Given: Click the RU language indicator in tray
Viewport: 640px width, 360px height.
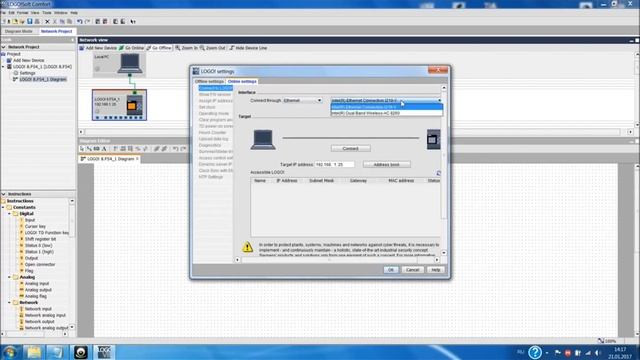Looking at the screenshot, I should point(521,352).
